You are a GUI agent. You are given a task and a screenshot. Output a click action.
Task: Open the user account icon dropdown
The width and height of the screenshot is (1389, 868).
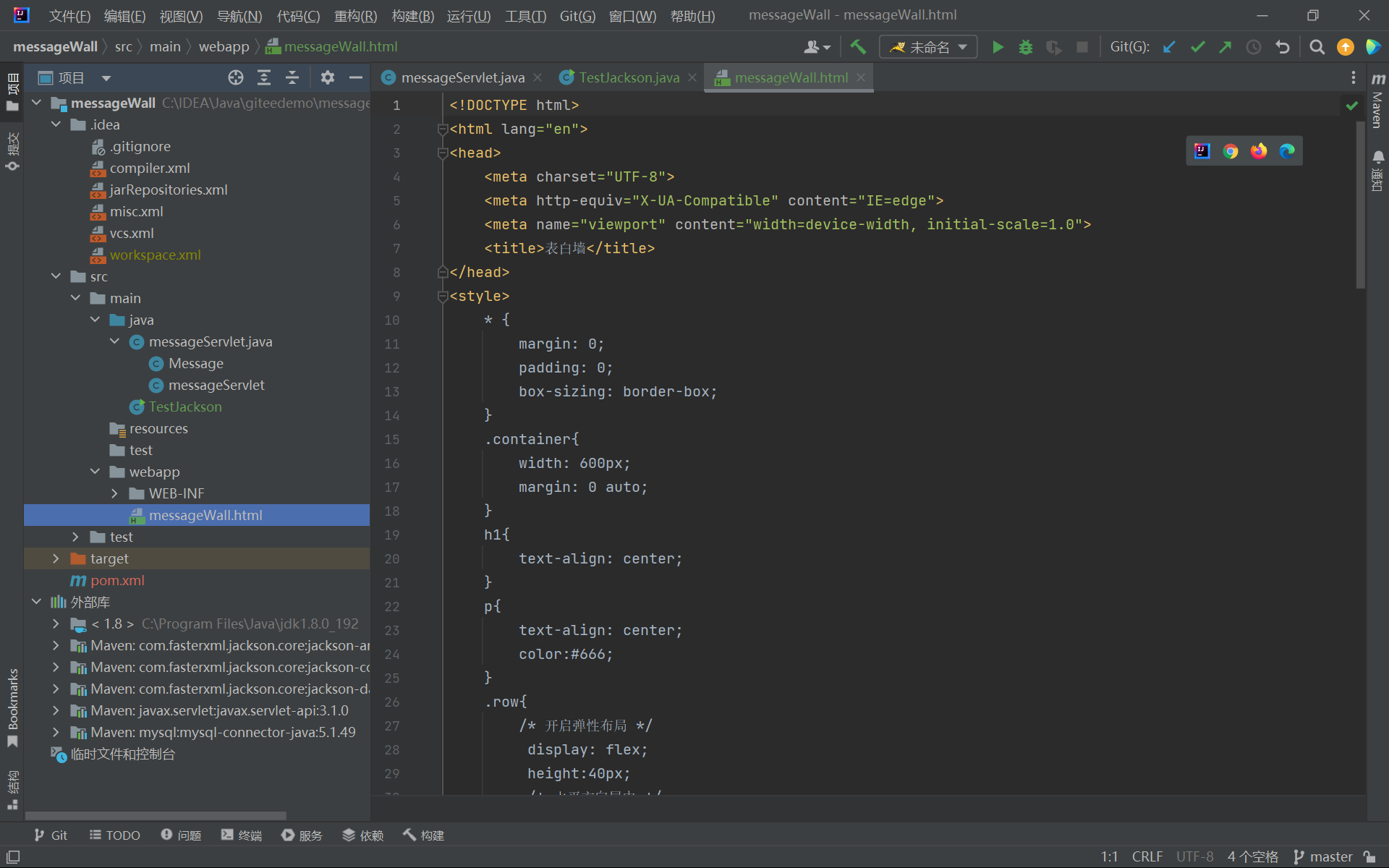817,47
